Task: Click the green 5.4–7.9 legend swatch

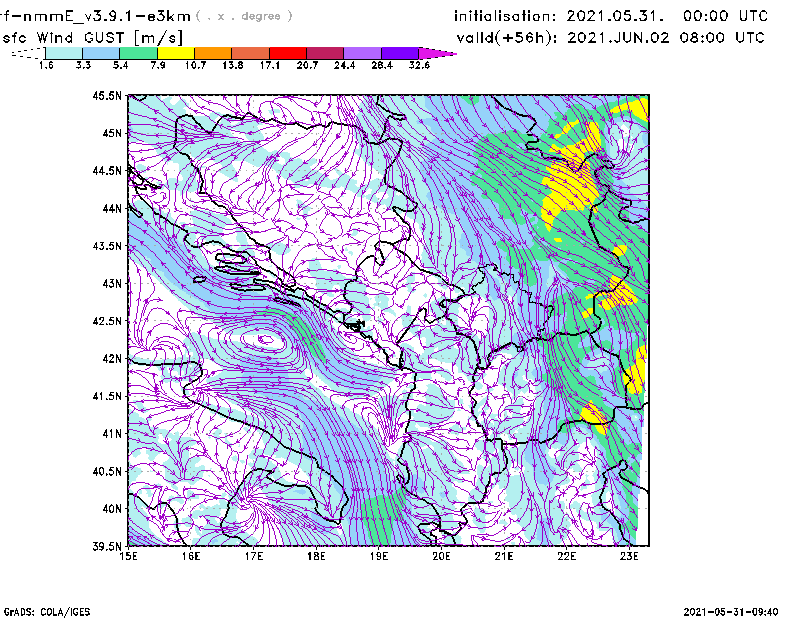Action: (138, 53)
